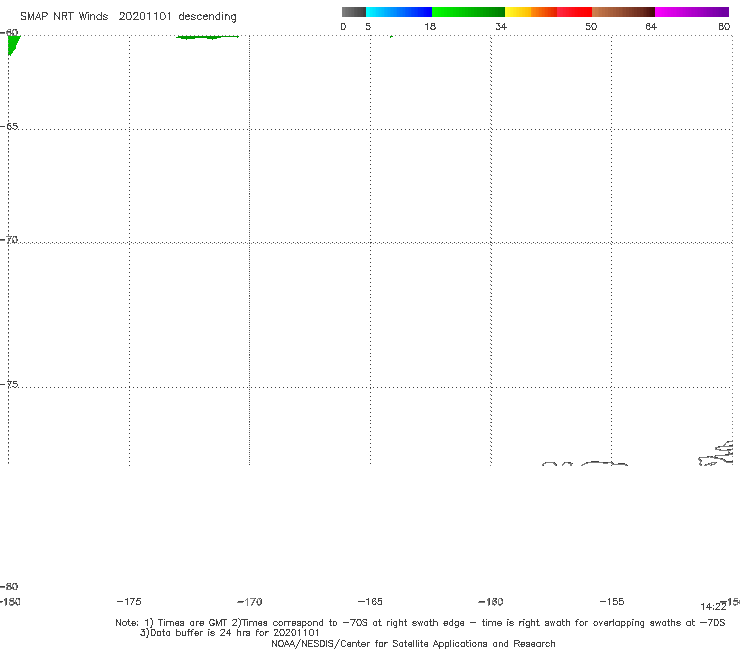Image resolution: width=740 pixels, height=650 pixels.
Task: Click colorbar tick label '50'
Action: tap(591, 26)
